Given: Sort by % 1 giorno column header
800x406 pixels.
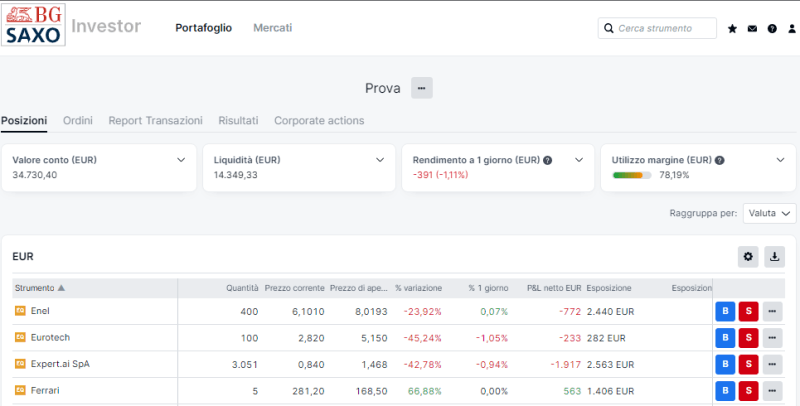Looking at the screenshot, I should click(488, 288).
